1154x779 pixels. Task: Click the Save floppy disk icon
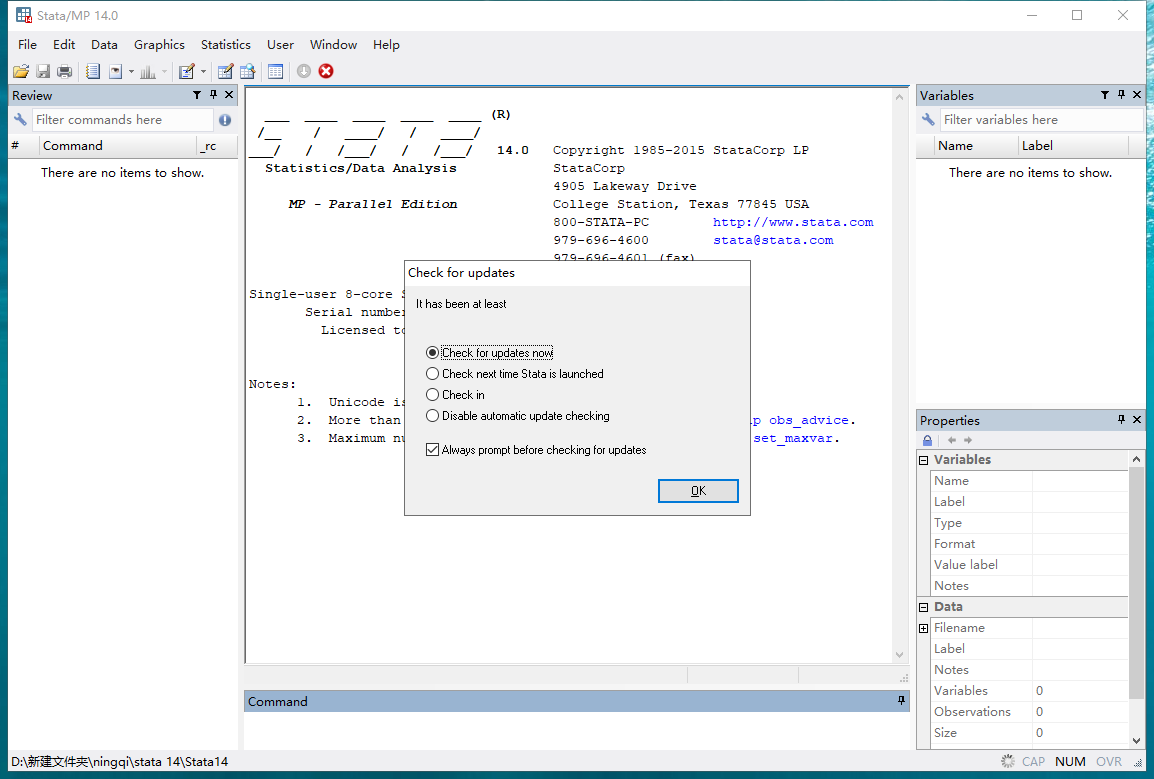(43, 71)
